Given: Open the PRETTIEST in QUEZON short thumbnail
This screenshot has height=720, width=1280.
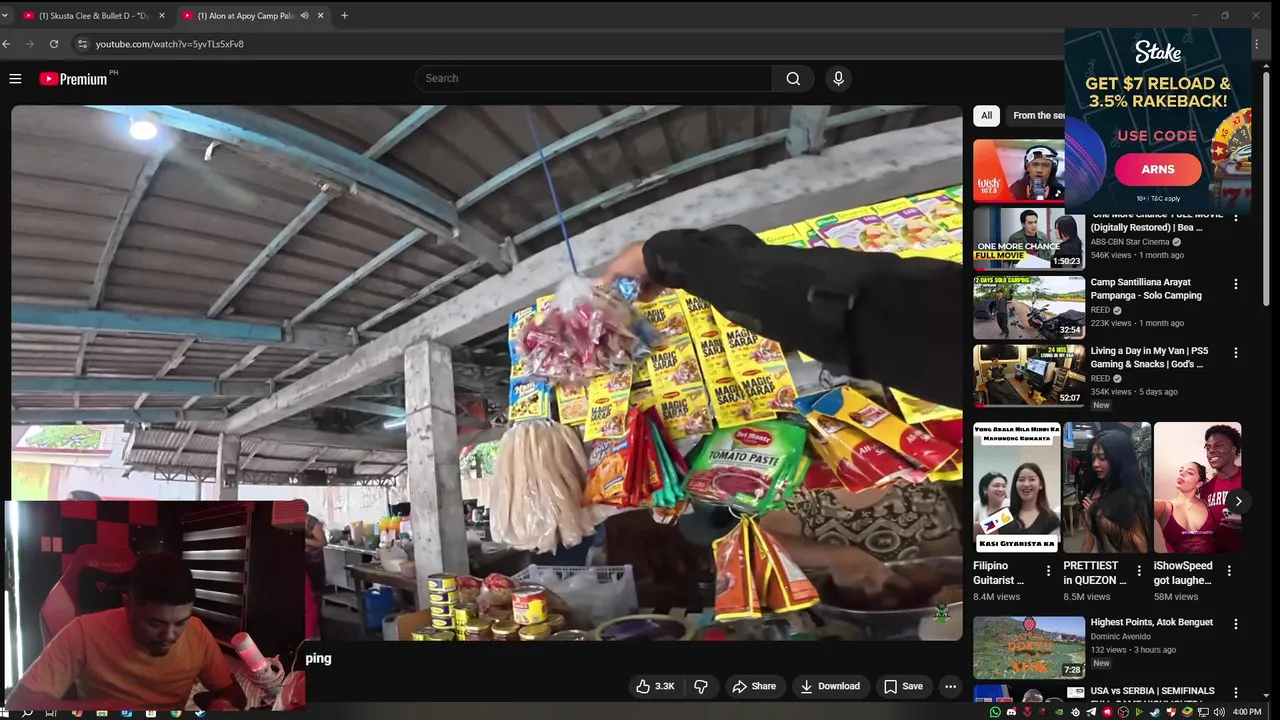Looking at the screenshot, I should tap(1107, 487).
